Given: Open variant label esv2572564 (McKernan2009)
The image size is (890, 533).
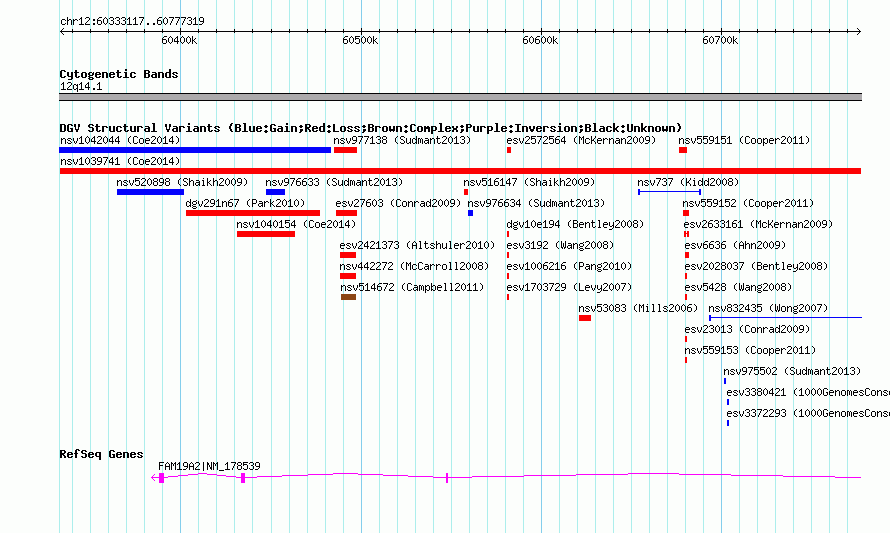Looking at the screenshot, I should pyautogui.click(x=581, y=140).
